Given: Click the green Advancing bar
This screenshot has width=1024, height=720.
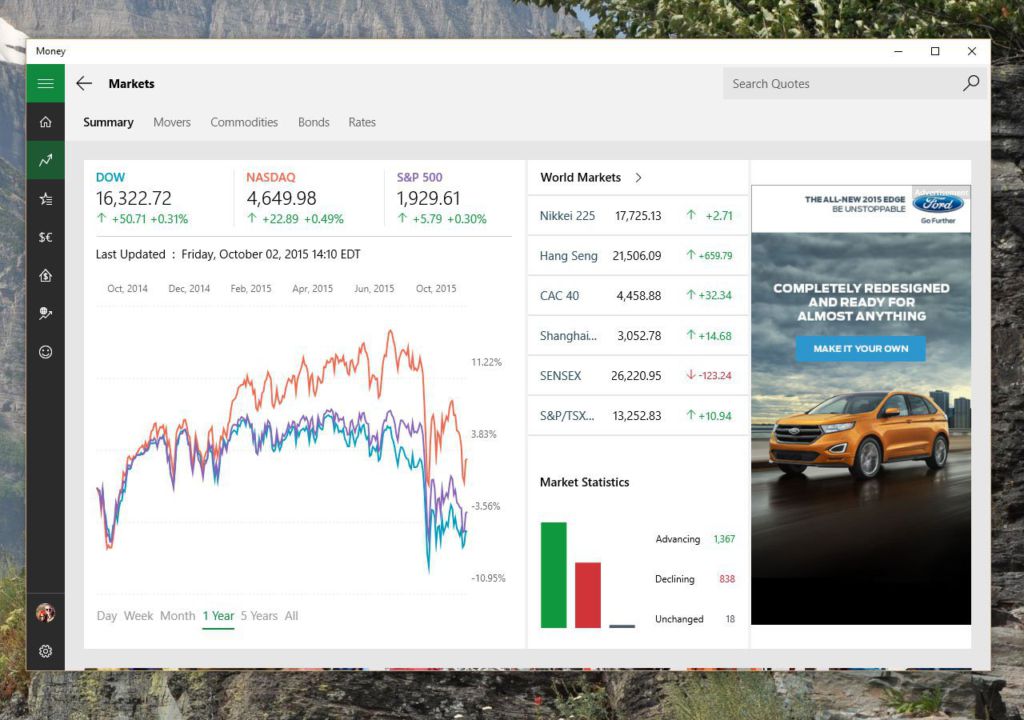Looking at the screenshot, I should [x=553, y=575].
